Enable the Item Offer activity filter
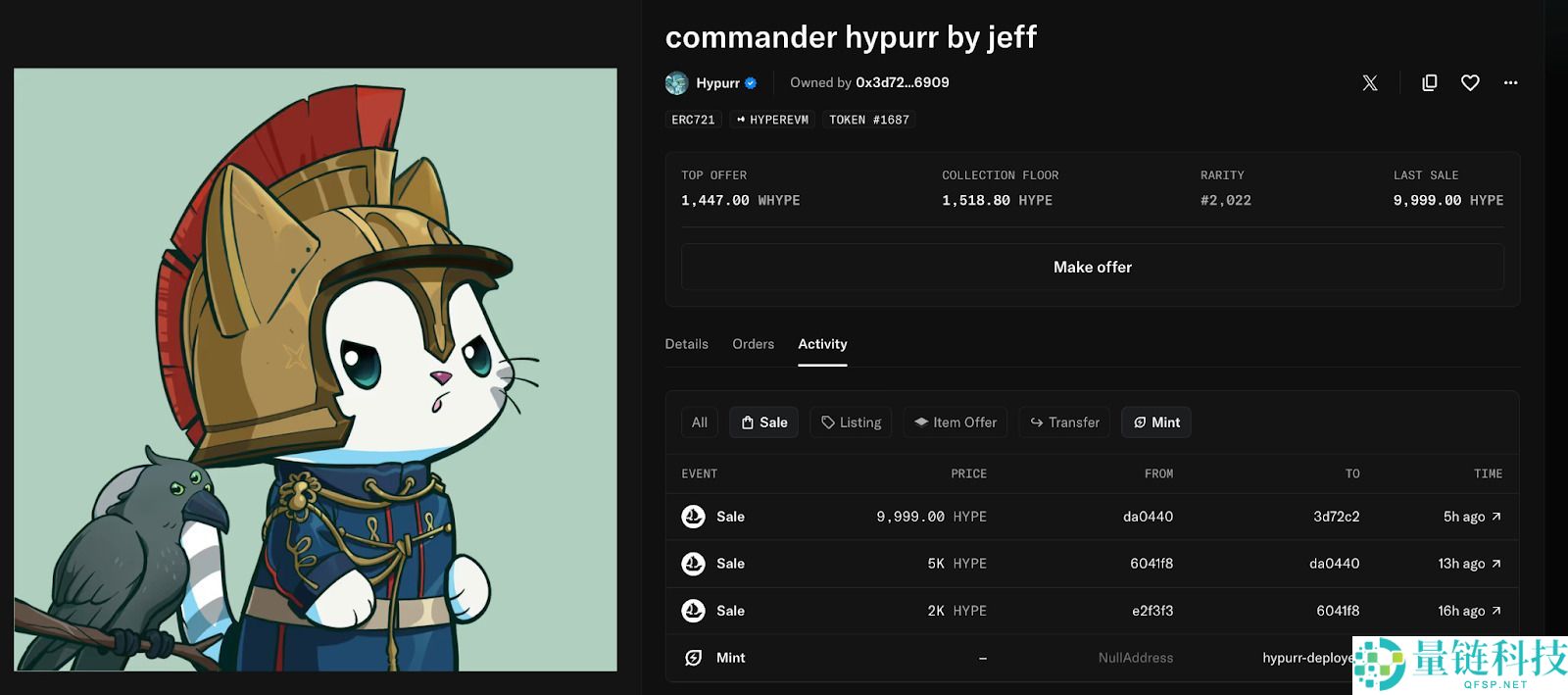This screenshot has width=1568, height=695. pyautogui.click(x=955, y=422)
